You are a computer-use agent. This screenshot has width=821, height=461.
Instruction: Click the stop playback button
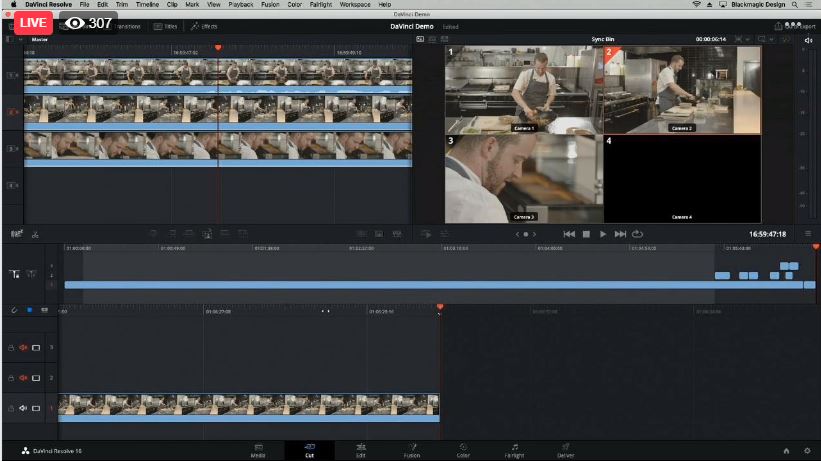[x=586, y=234]
